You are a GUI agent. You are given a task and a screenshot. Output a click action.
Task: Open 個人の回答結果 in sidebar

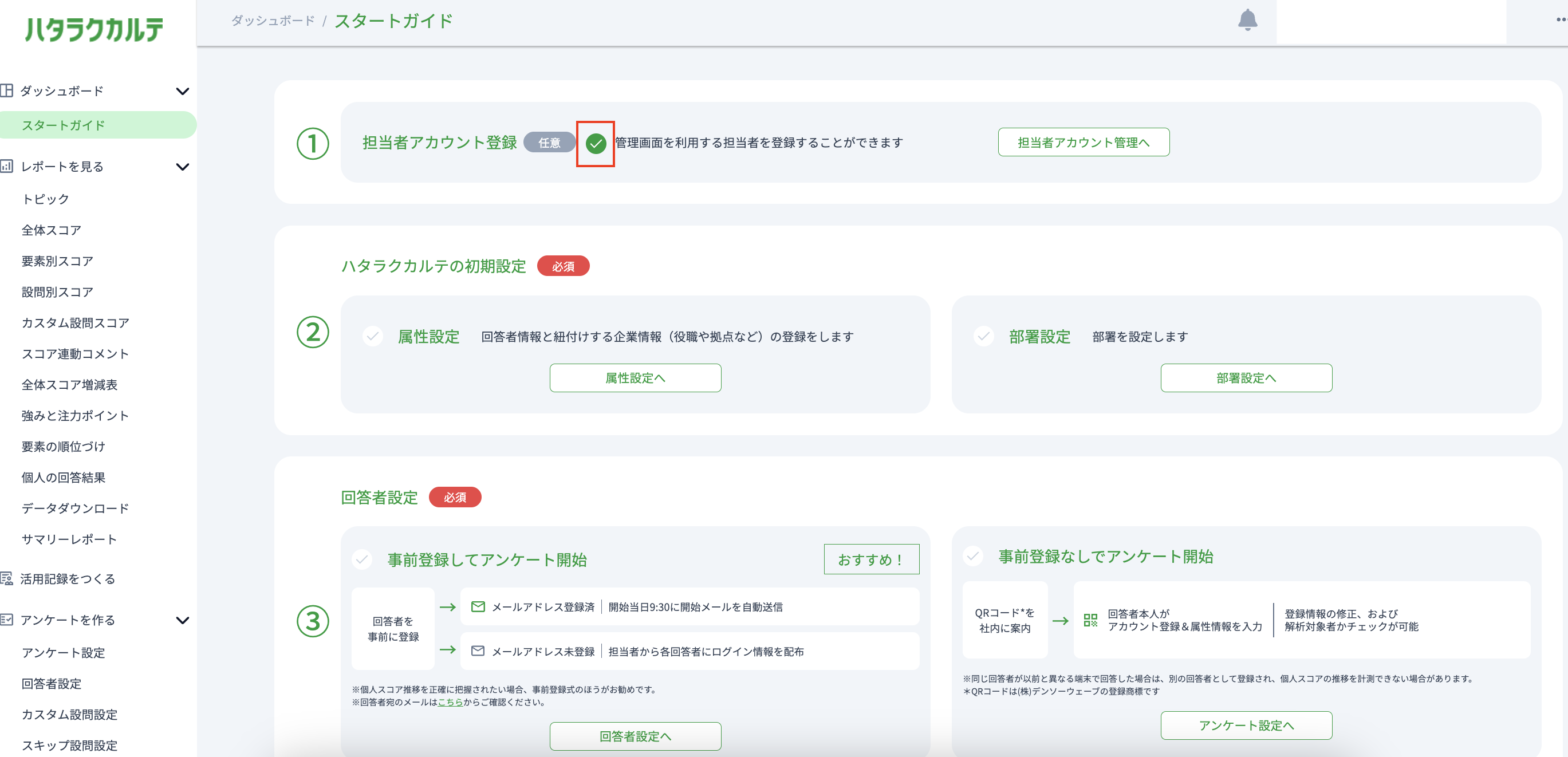click(64, 478)
